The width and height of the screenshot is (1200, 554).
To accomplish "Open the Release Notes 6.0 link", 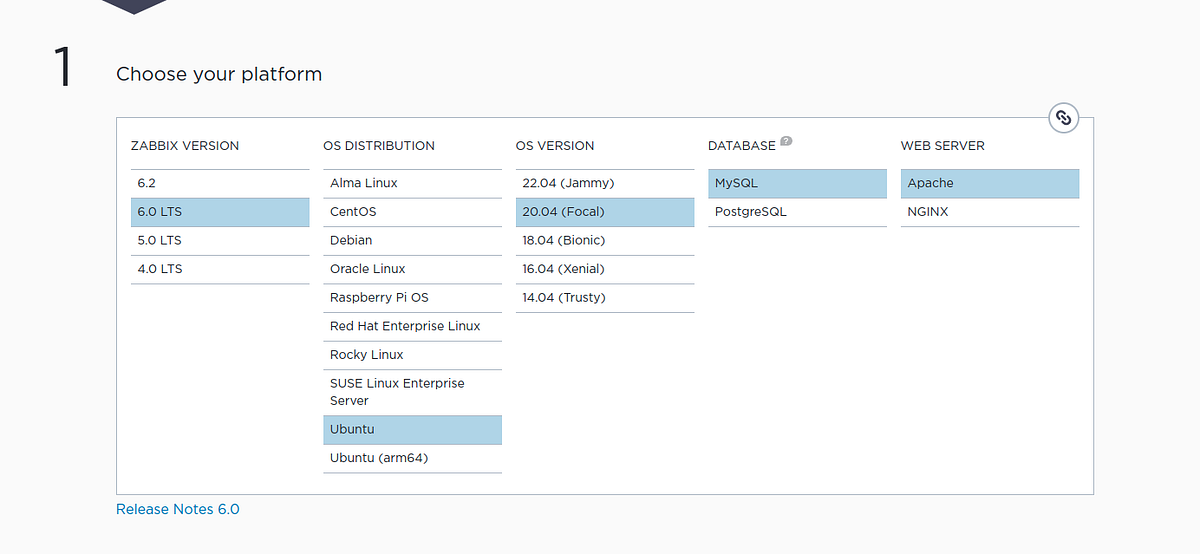I will (x=178, y=509).
